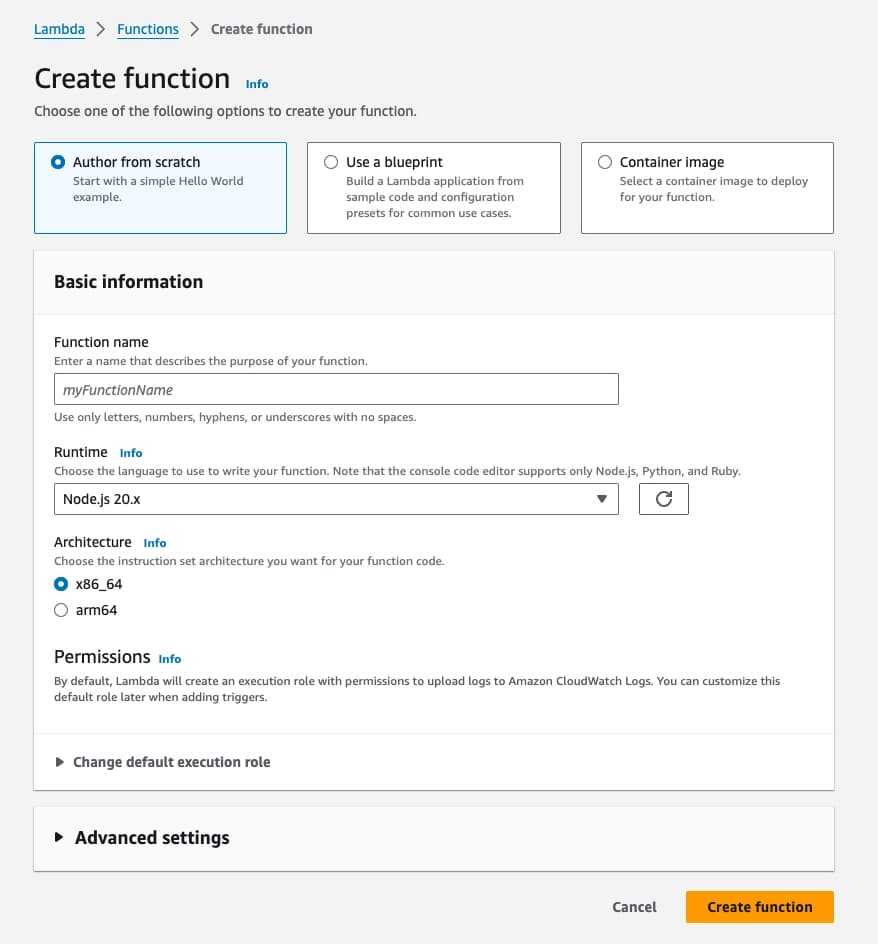Click the triangle beside Advanced settings
The width and height of the screenshot is (878, 944).
coord(59,837)
